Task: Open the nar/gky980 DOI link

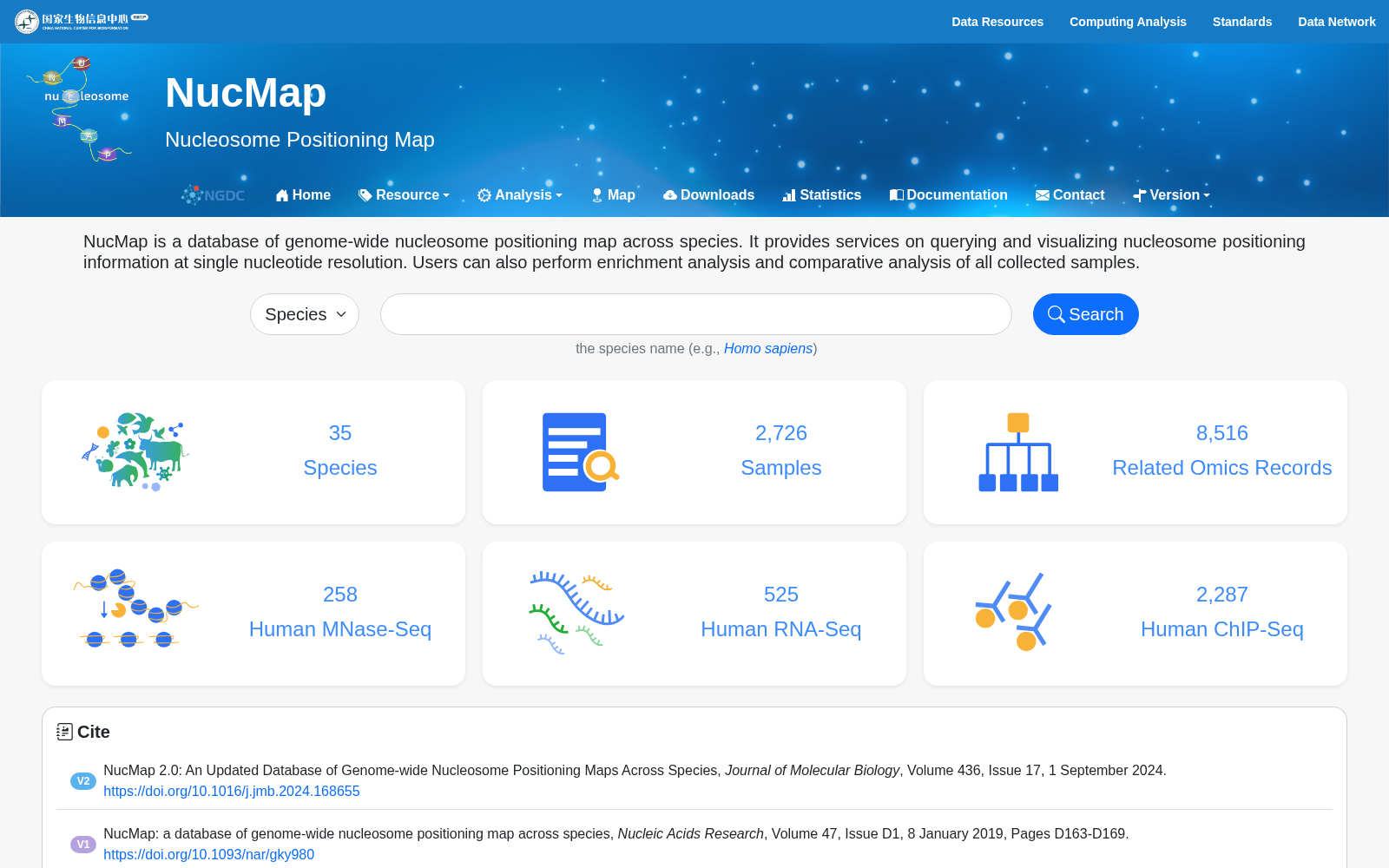Action: coord(209,855)
